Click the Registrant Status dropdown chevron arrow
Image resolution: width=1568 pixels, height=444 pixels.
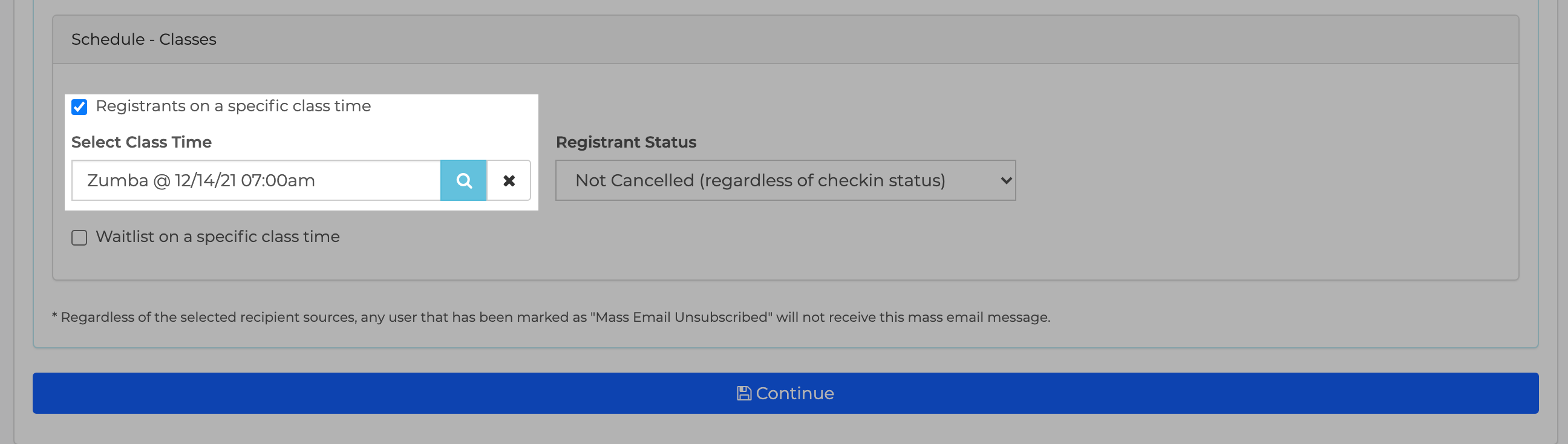click(x=1005, y=180)
